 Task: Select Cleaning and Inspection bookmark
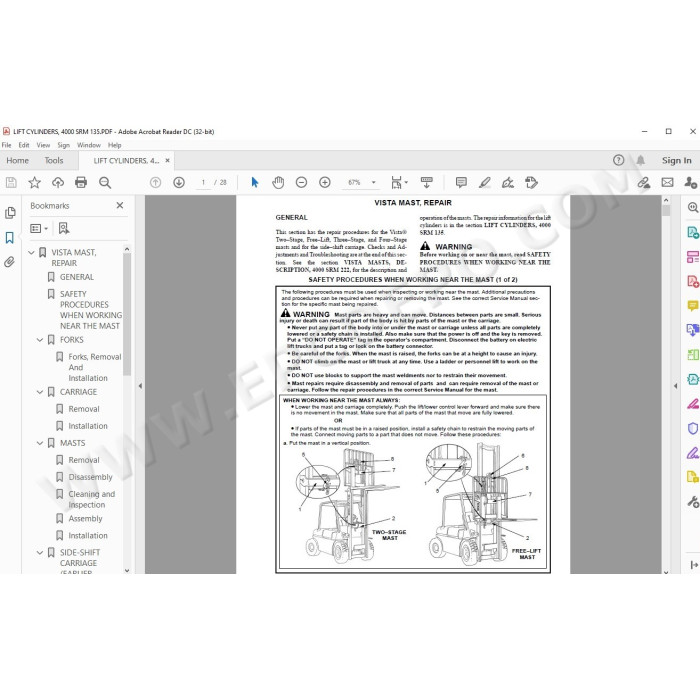[92, 500]
